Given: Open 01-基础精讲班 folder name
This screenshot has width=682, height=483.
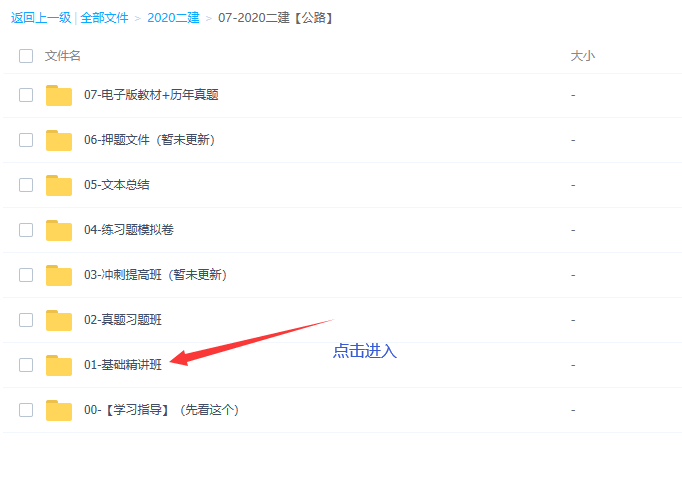Looking at the screenshot, I should pyautogui.click(x=123, y=365).
